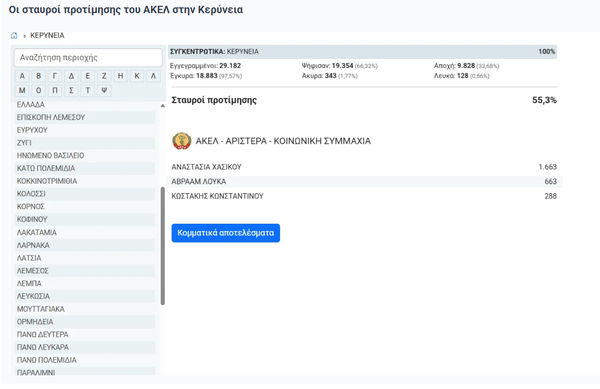Image resolution: width=600 pixels, height=389 pixels.
Task: Click ΑΚΕΛ - ΑΡΙΣΤΕΡΑ - ΚΟΙΝΩΝΙΚΗ ΣΥΜΜΑΧΙΑ party name
Action: (x=283, y=141)
